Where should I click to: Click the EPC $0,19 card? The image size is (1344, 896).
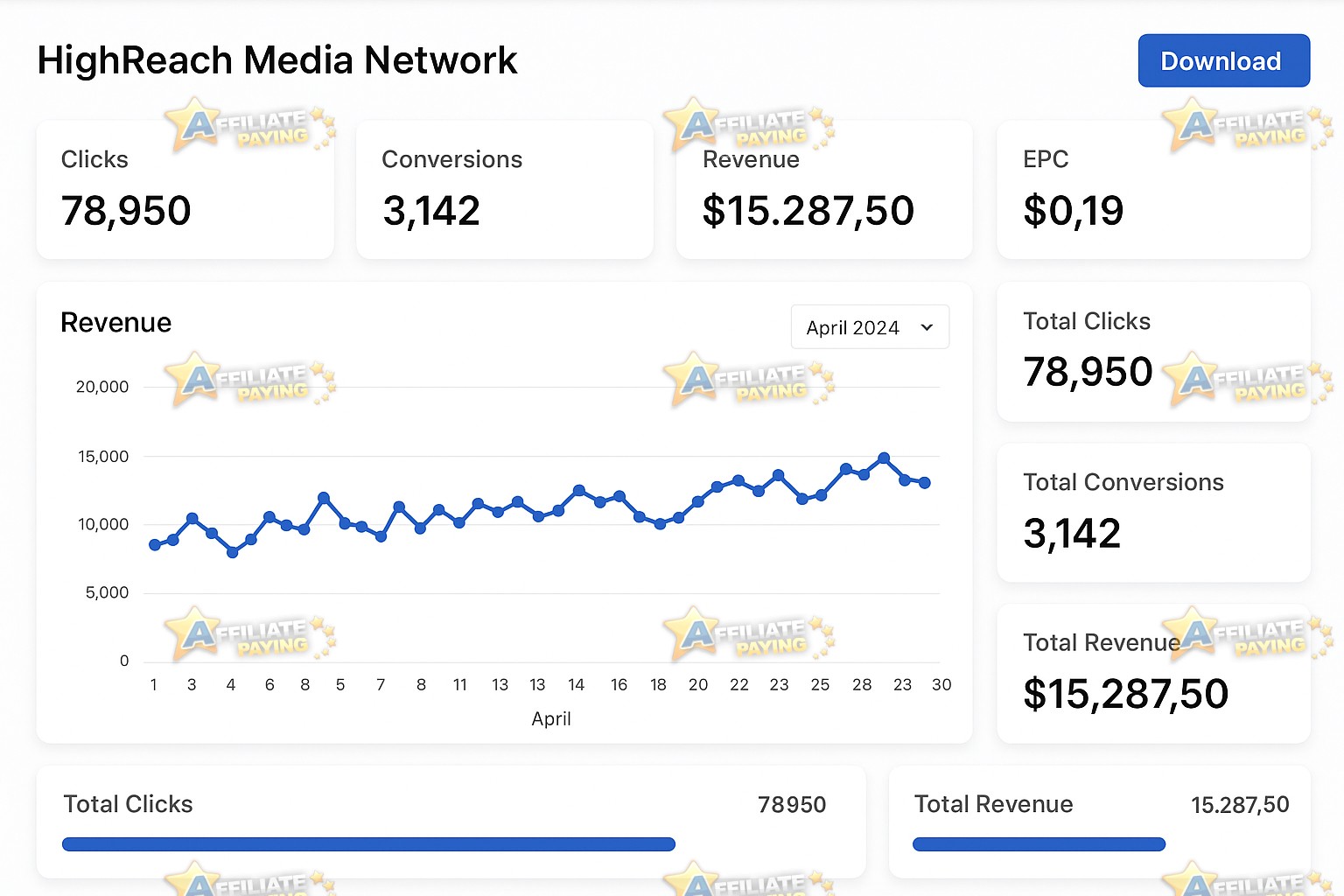click(1153, 190)
